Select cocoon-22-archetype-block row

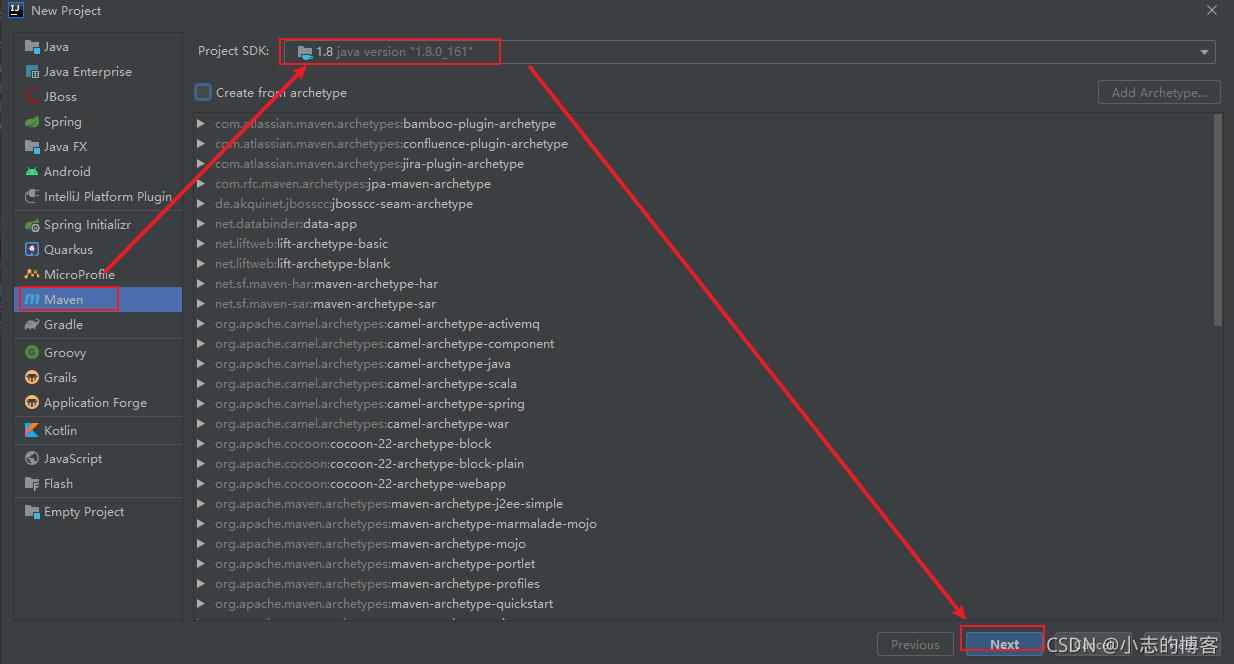tap(702, 444)
